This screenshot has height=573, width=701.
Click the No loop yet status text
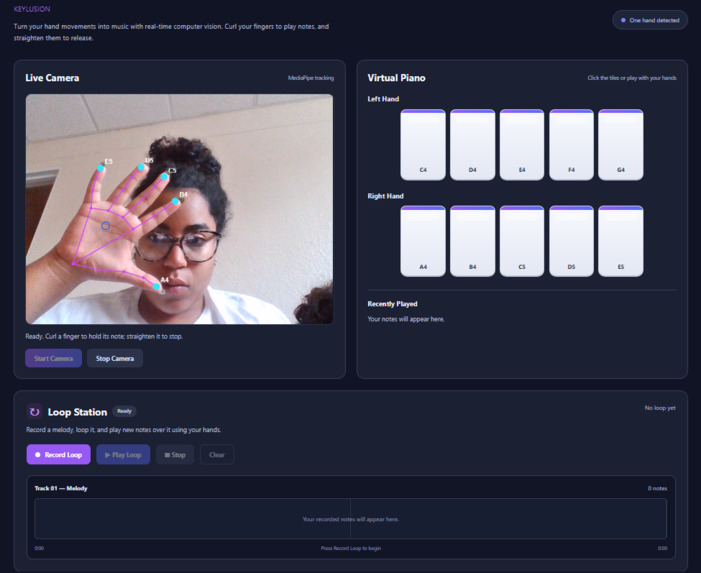pyautogui.click(x=660, y=408)
